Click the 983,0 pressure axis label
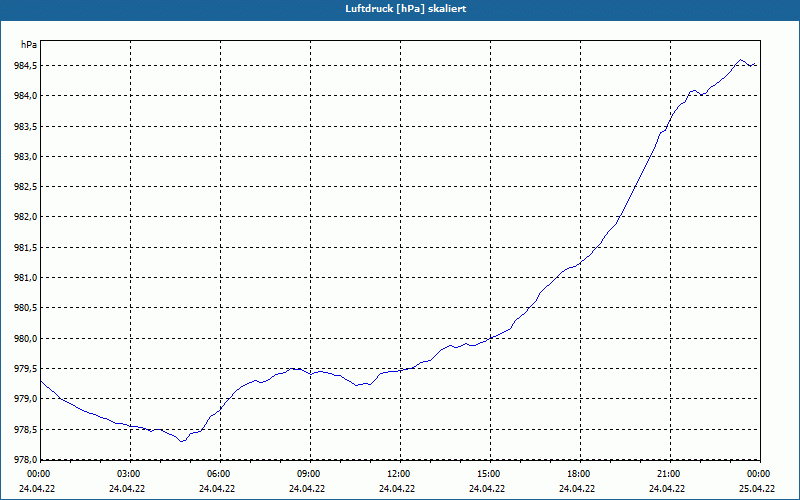 click(25, 157)
